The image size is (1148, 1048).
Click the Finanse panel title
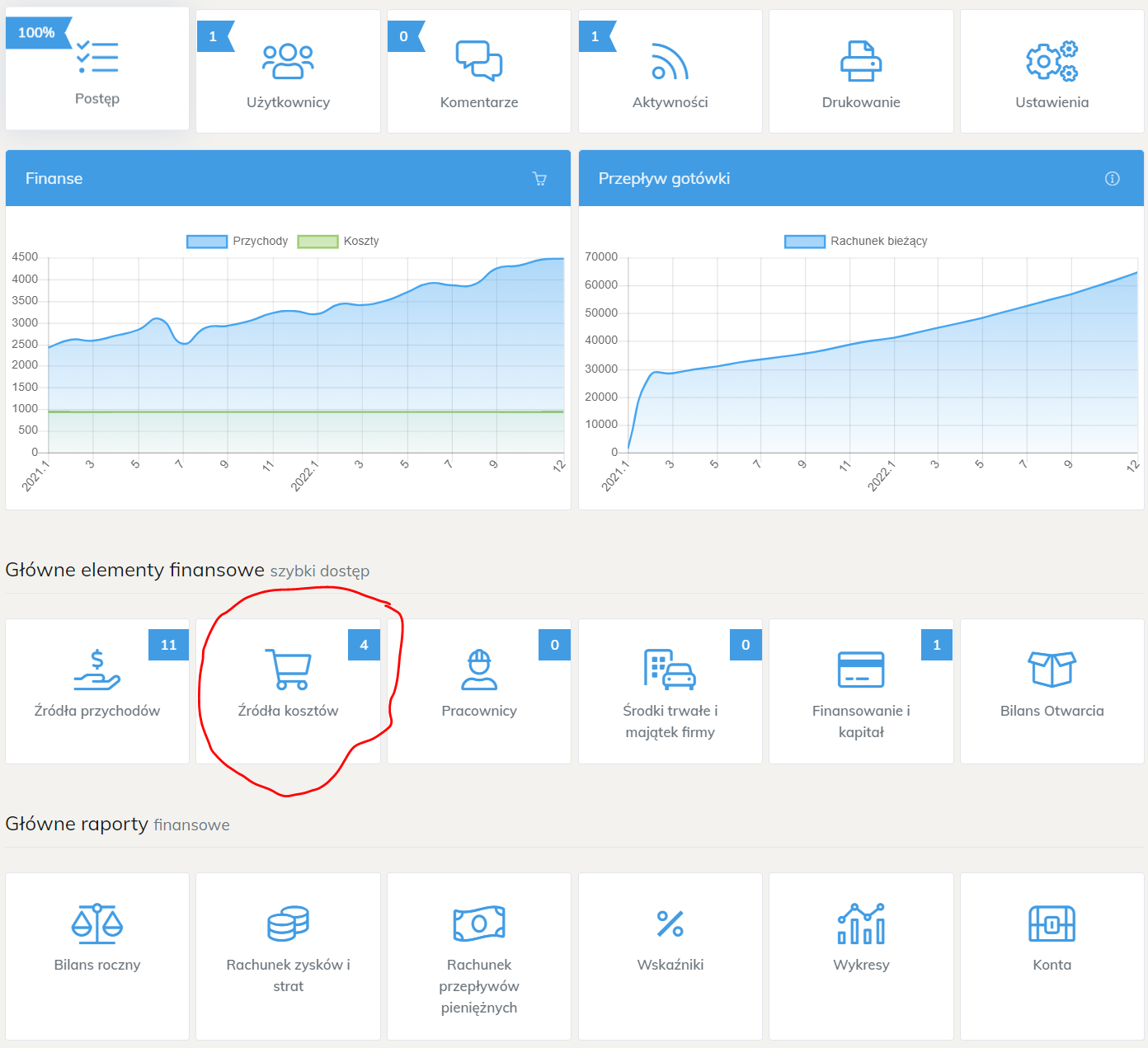coord(54,178)
